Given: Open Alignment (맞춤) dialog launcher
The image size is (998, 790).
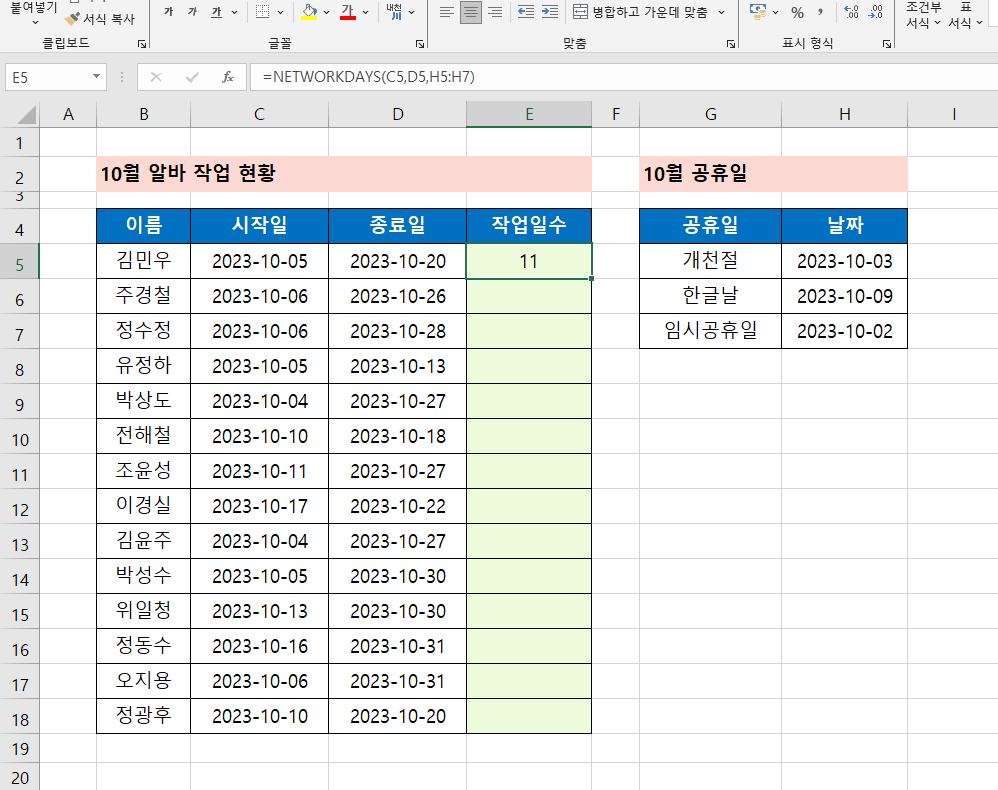Looking at the screenshot, I should (x=731, y=44).
